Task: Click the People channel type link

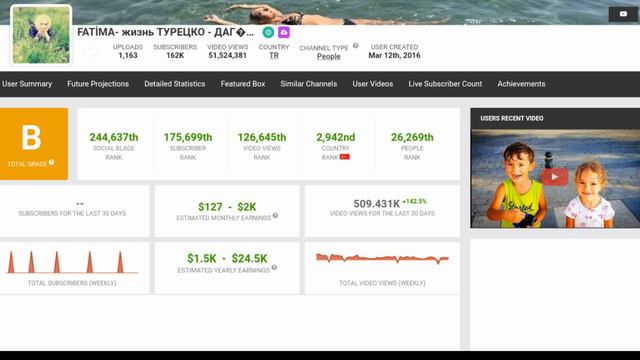Action: (329, 56)
